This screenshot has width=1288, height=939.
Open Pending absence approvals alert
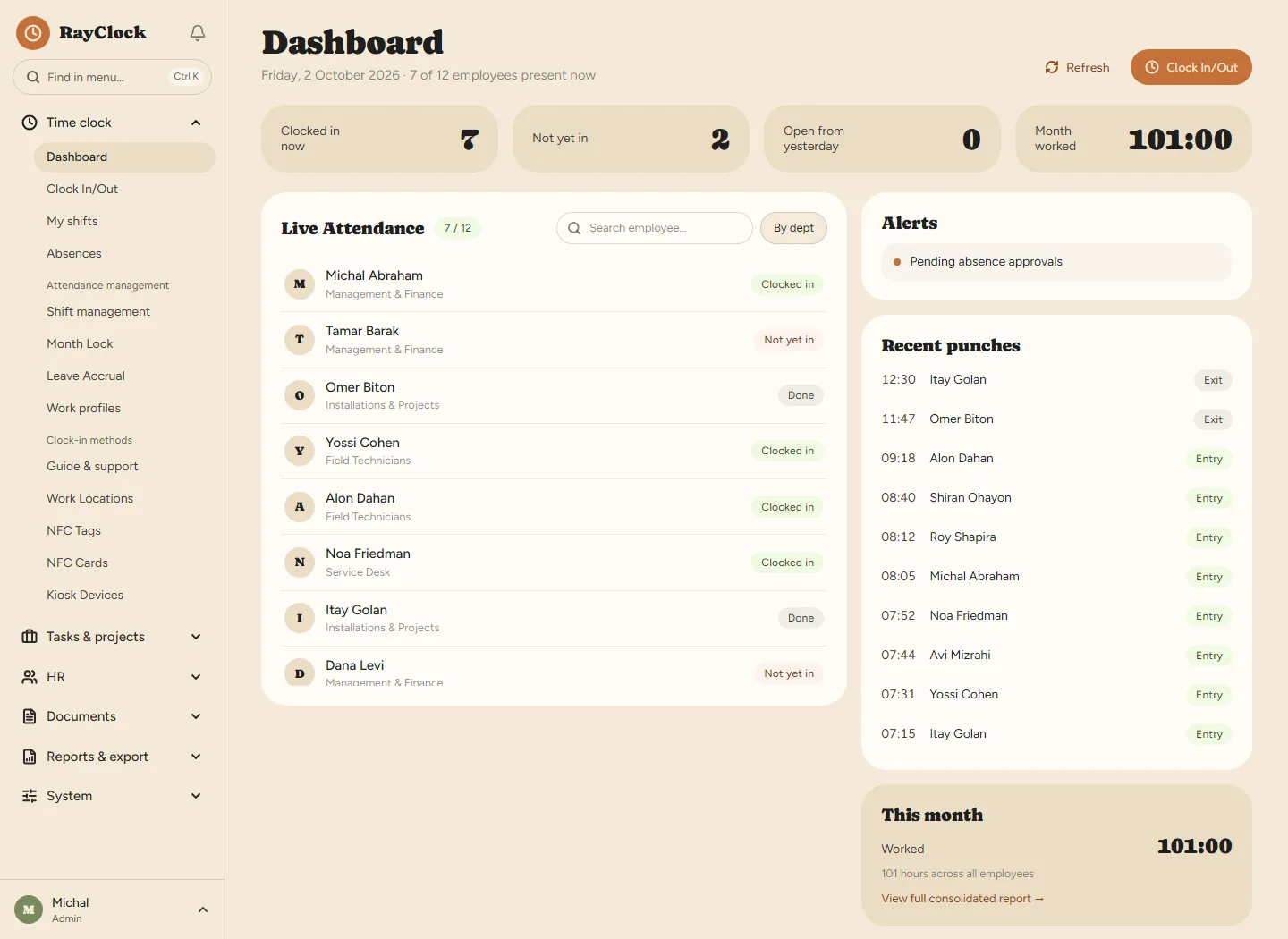(x=1056, y=262)
